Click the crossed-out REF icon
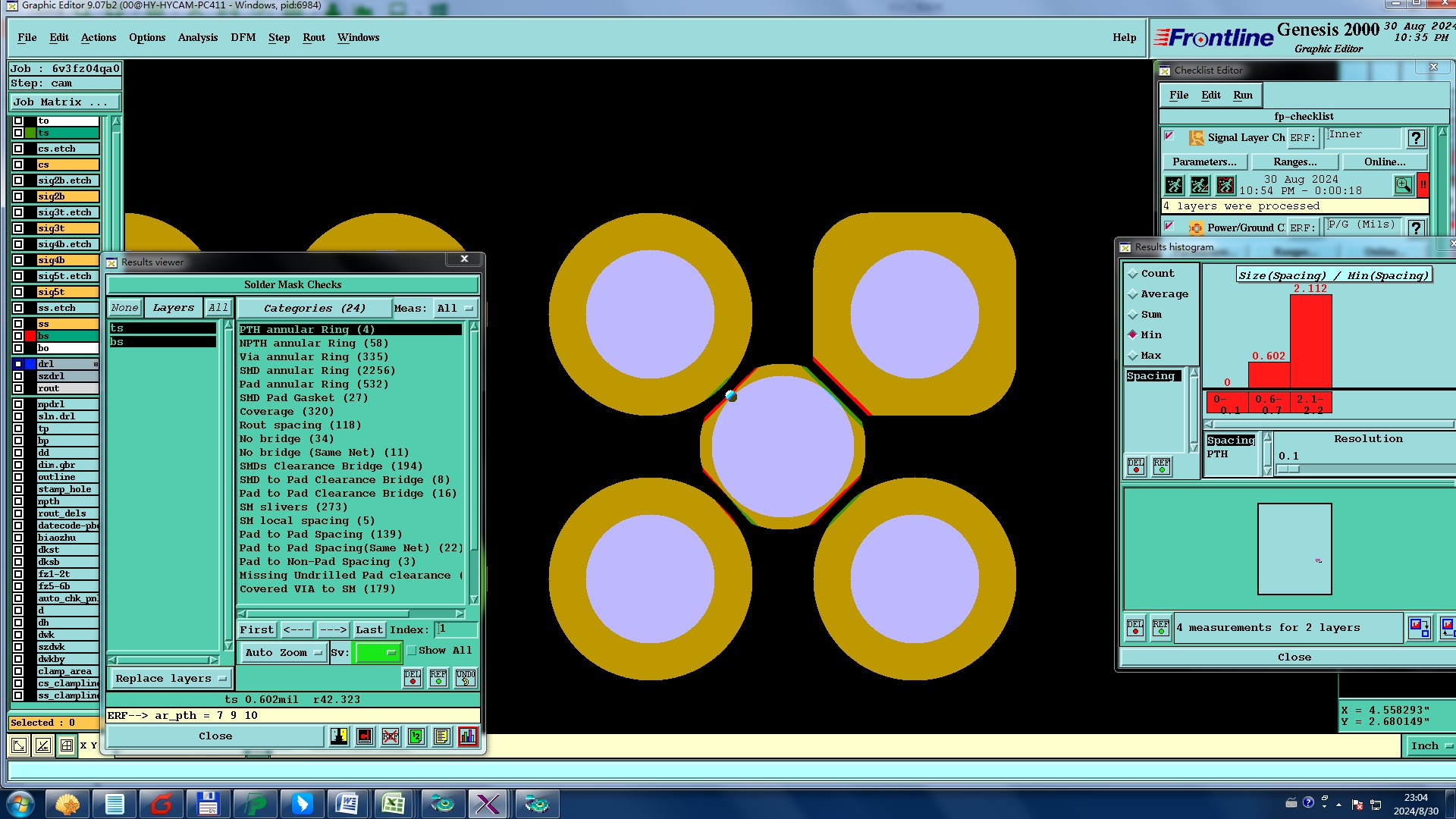 point(391,736)
